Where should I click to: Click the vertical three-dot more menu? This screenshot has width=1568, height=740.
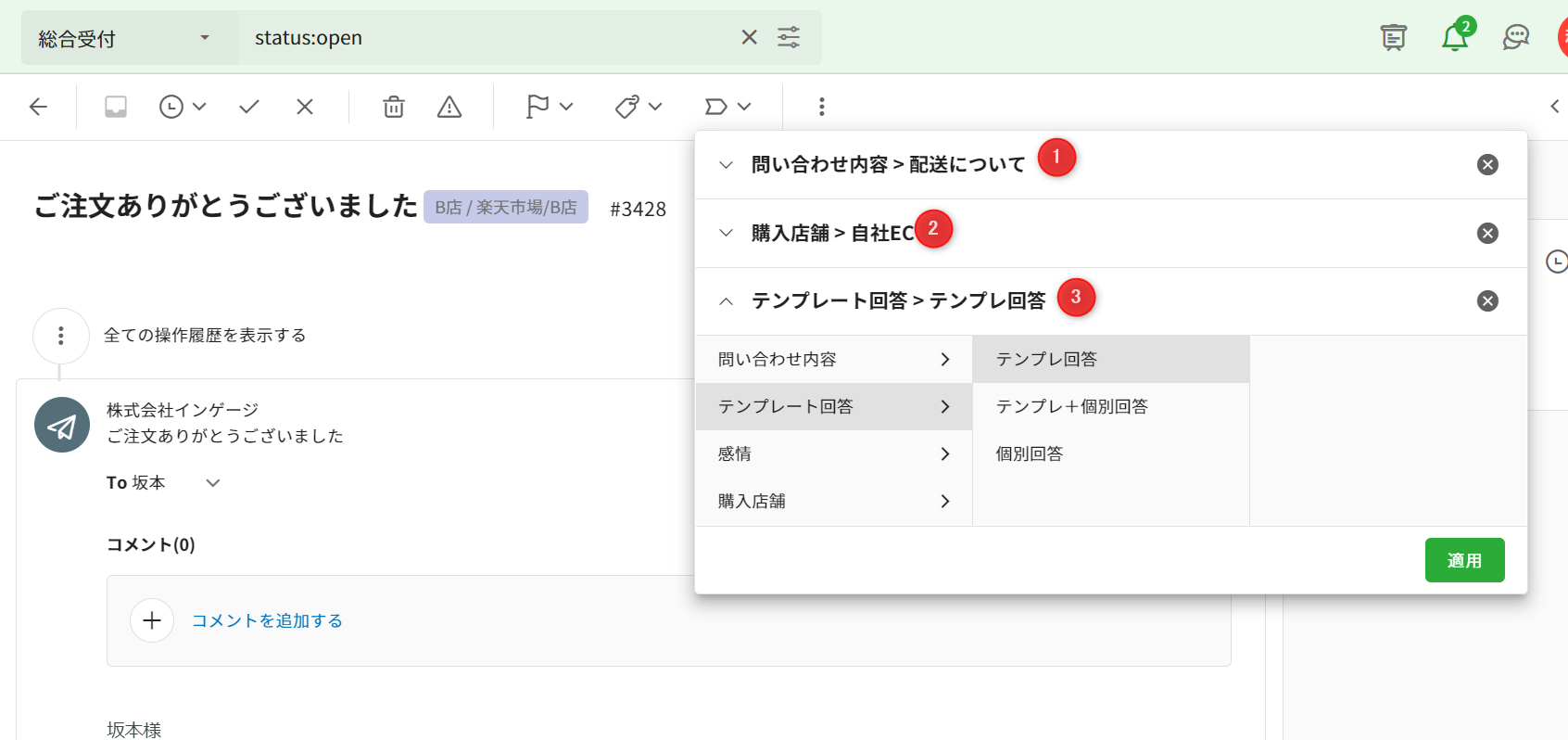pyautogui.click(x=821, y=107)
